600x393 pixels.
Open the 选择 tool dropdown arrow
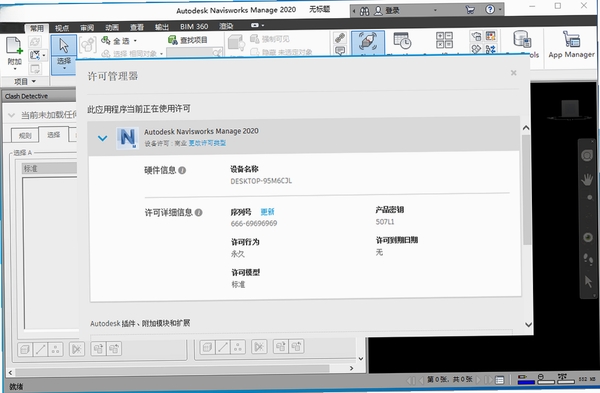pyautogui.click(x=64, y=68)
